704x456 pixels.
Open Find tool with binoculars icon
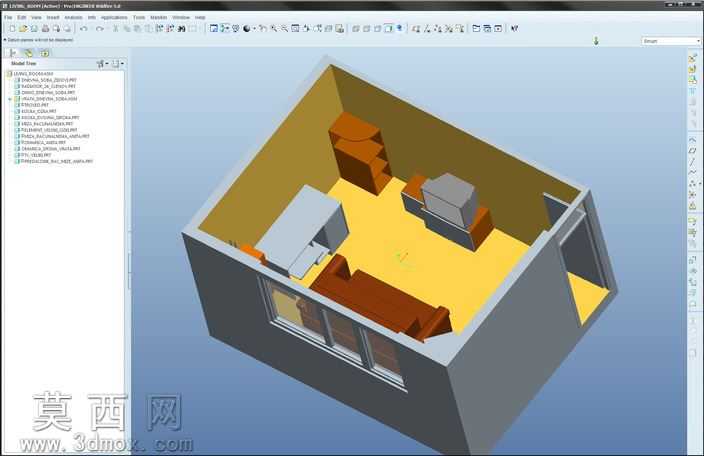[x=181, y=28]
